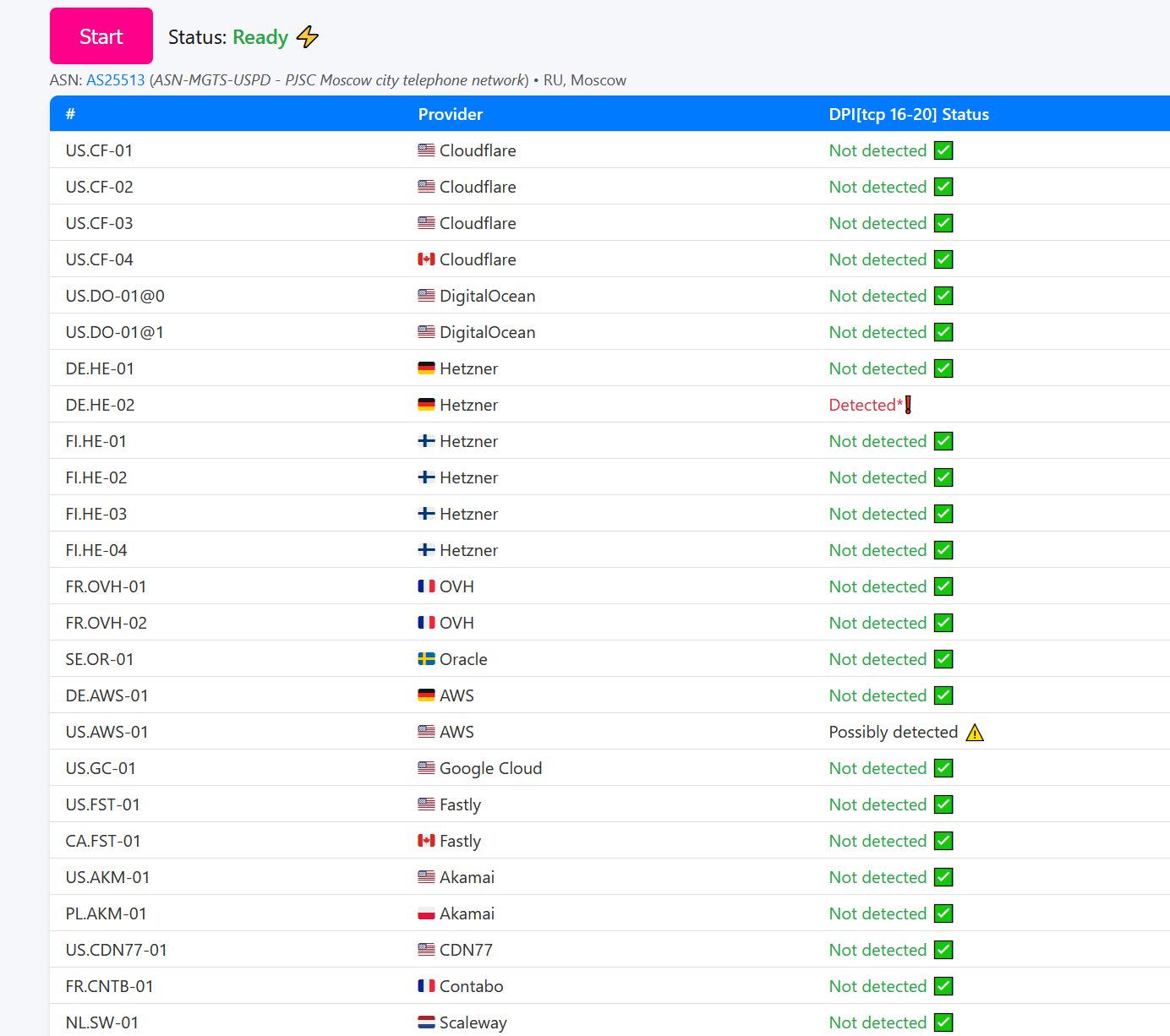Click the lightning bolt status icon
This screenshot has width=1170, height=1036.
(x=308, y=37)
